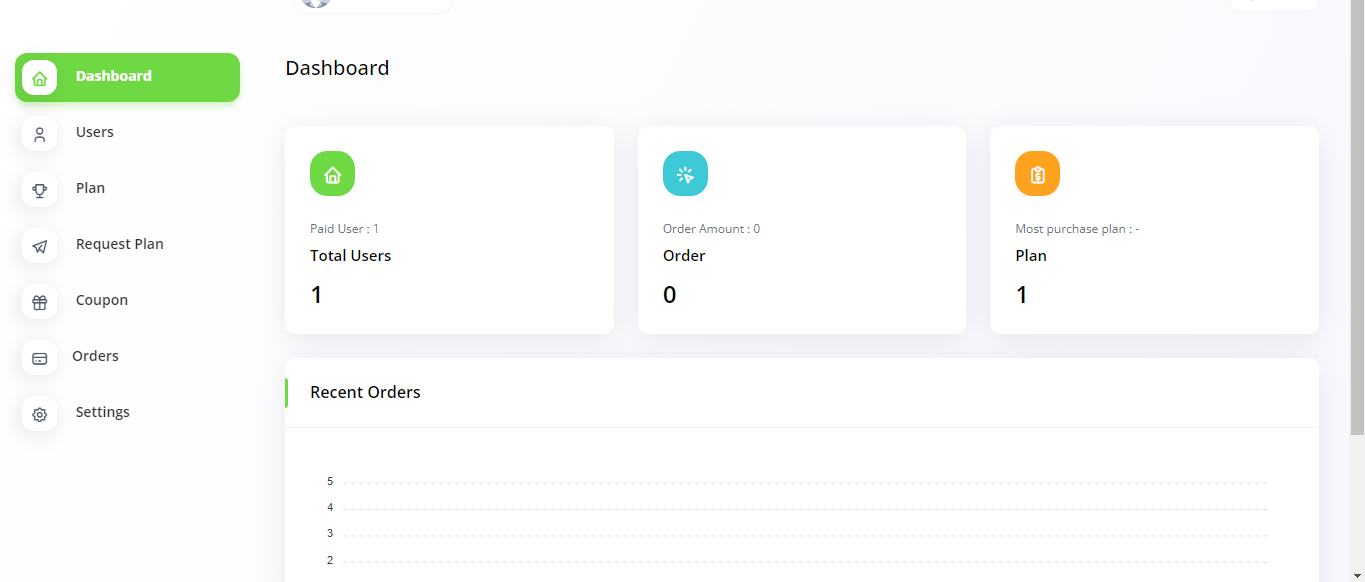This screenshot has height=582, width=1365.
Task: Click the Request Plan paper-plane icon
Action: tap(39, 245)
